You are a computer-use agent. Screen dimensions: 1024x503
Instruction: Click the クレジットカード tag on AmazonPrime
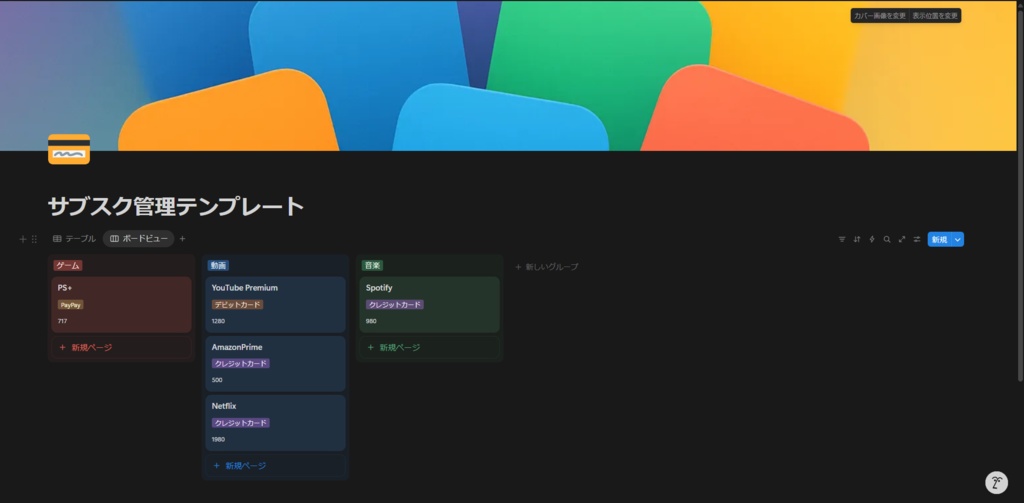tap(241, 363)
